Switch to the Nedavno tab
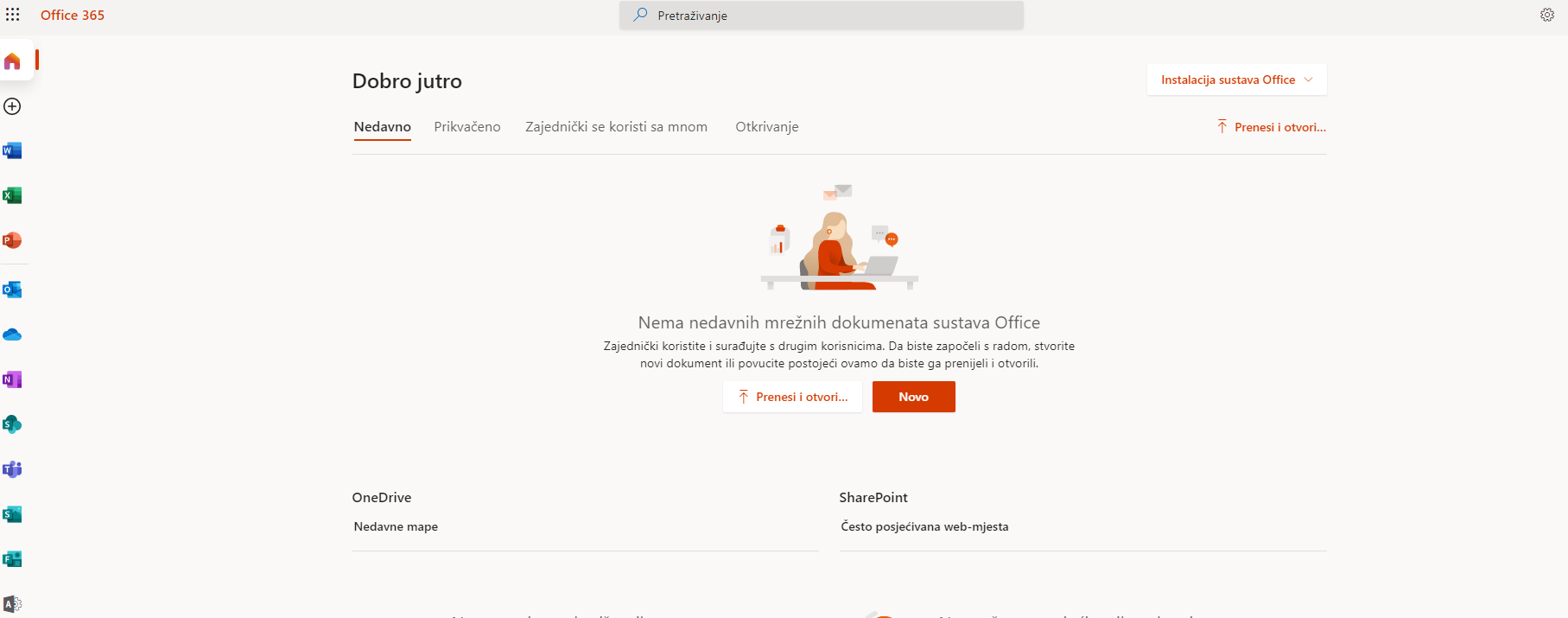This screenshot has height=618, width=1568. point(382,127)
